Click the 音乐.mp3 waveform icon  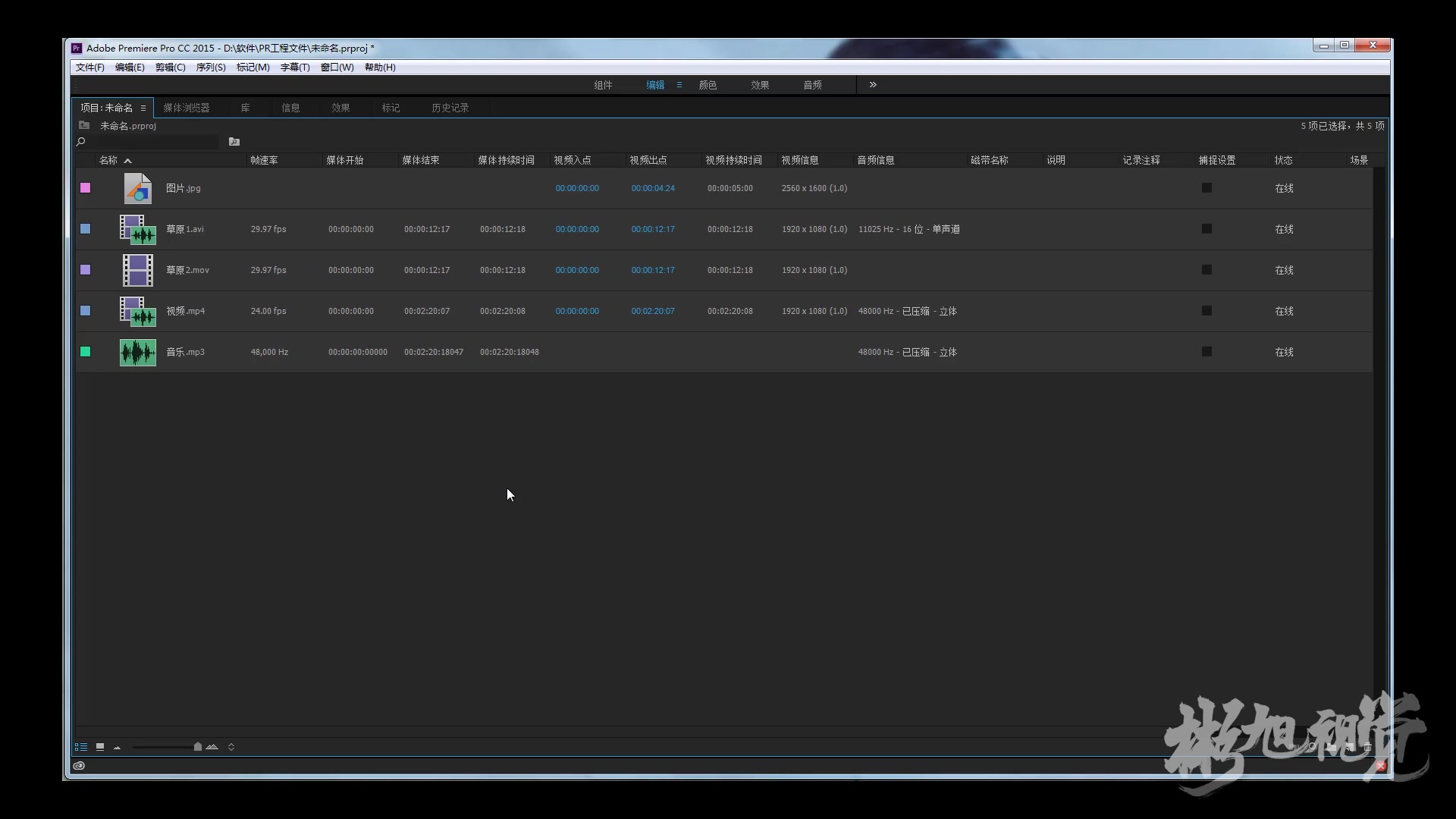pos(138,352)
